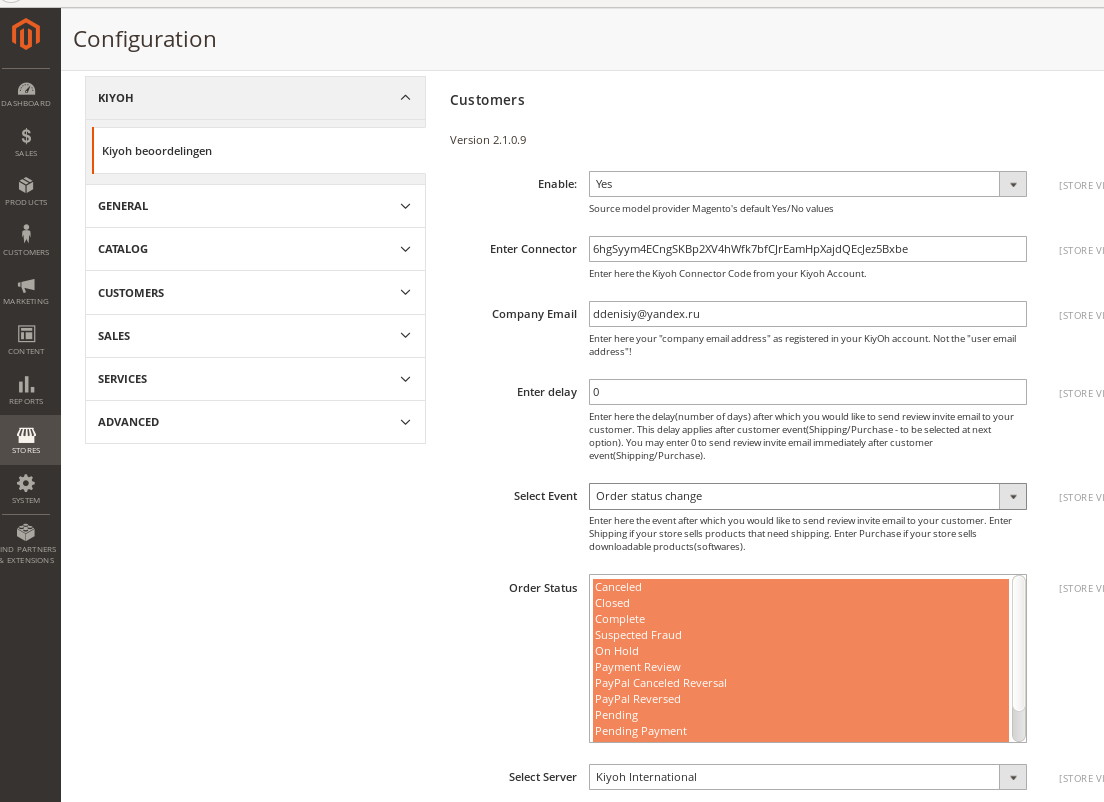Click the Order Status list scrollbar
Screen dimensions: 1104x802
(1018, 659)
